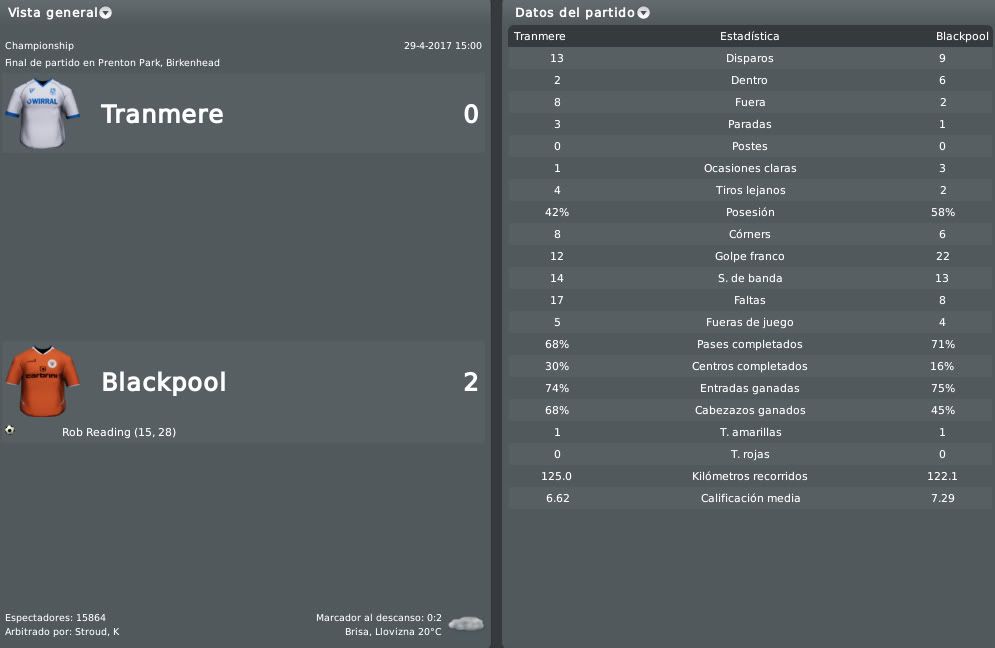Viewport: 995px width, 648px height.
Task: Select the Posesión statistics row
Action: (x=750, y=212)
